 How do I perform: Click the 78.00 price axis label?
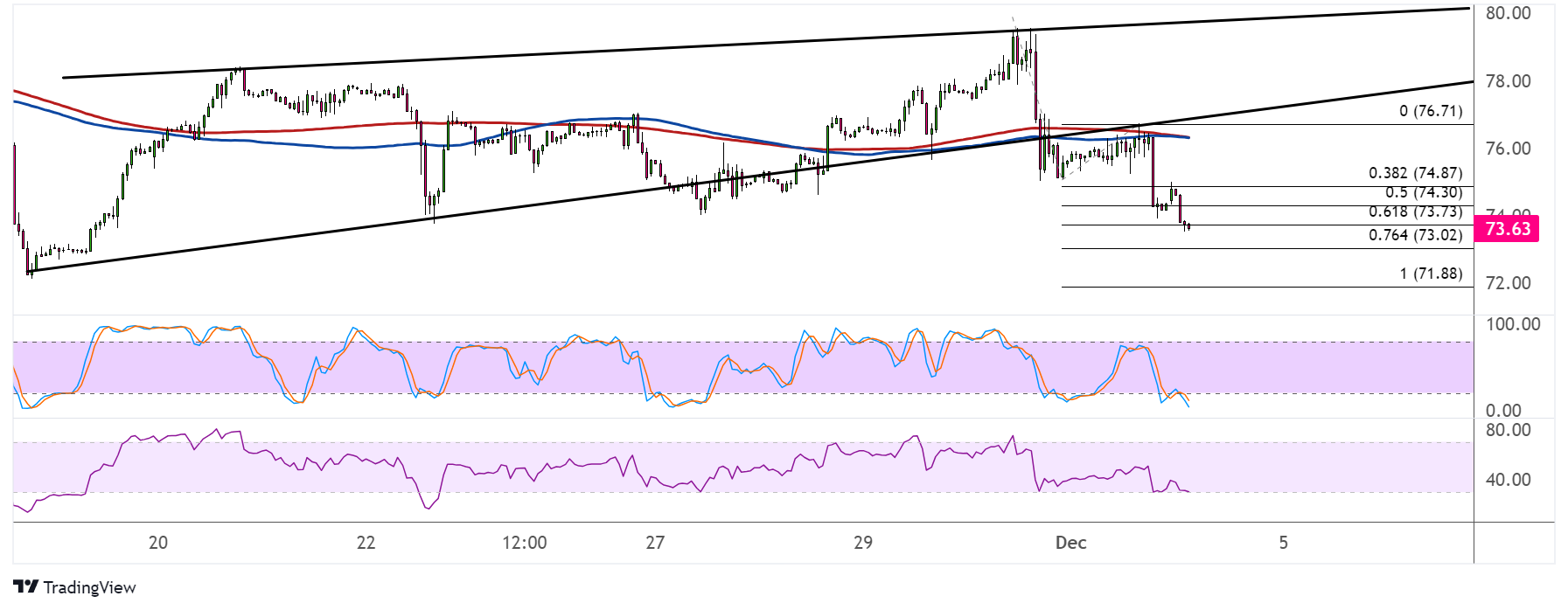(x=1508, y=81)
